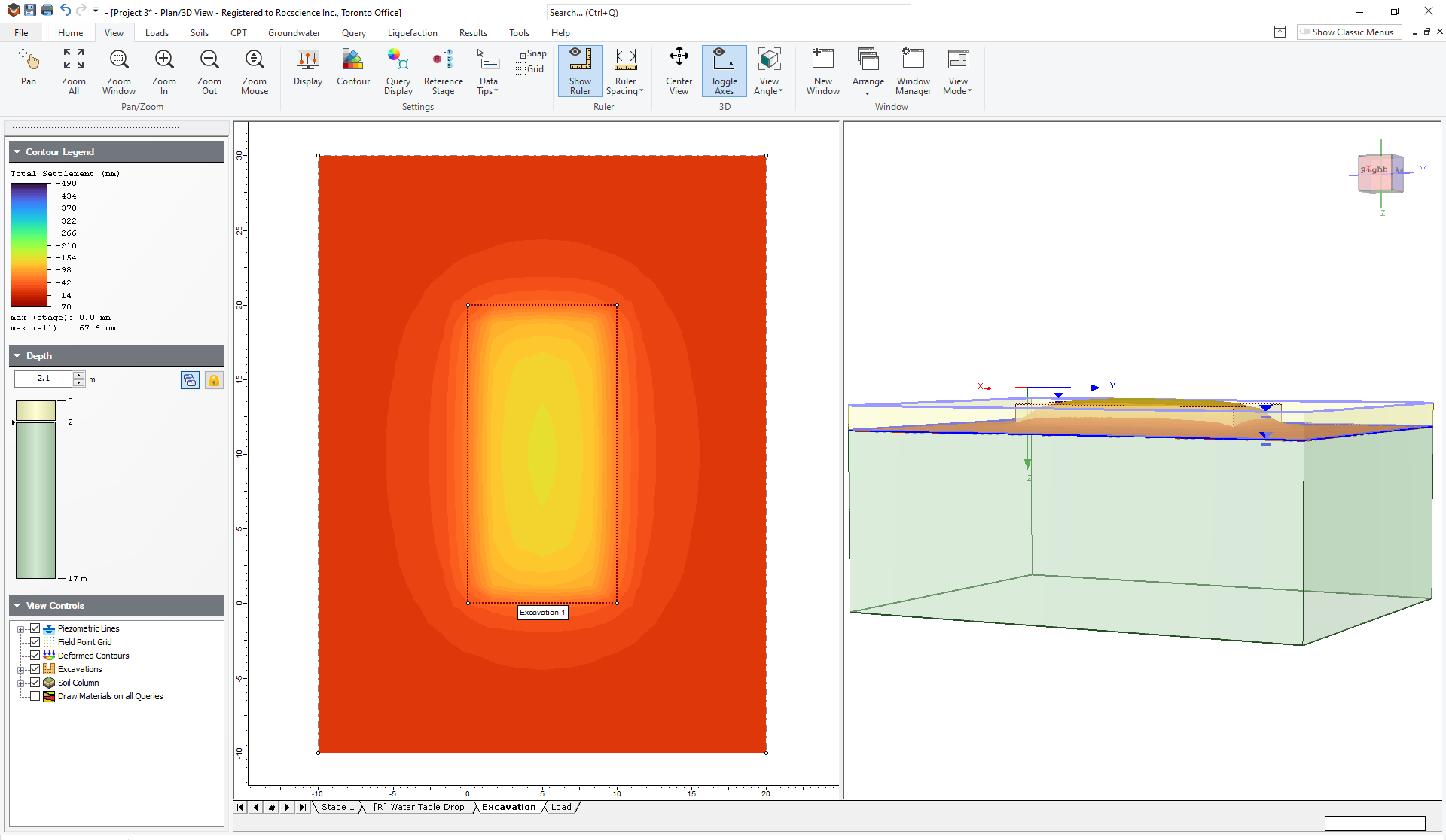Screen dimensions: 1446x840
Task: Create a New Window
Action: 822,70
